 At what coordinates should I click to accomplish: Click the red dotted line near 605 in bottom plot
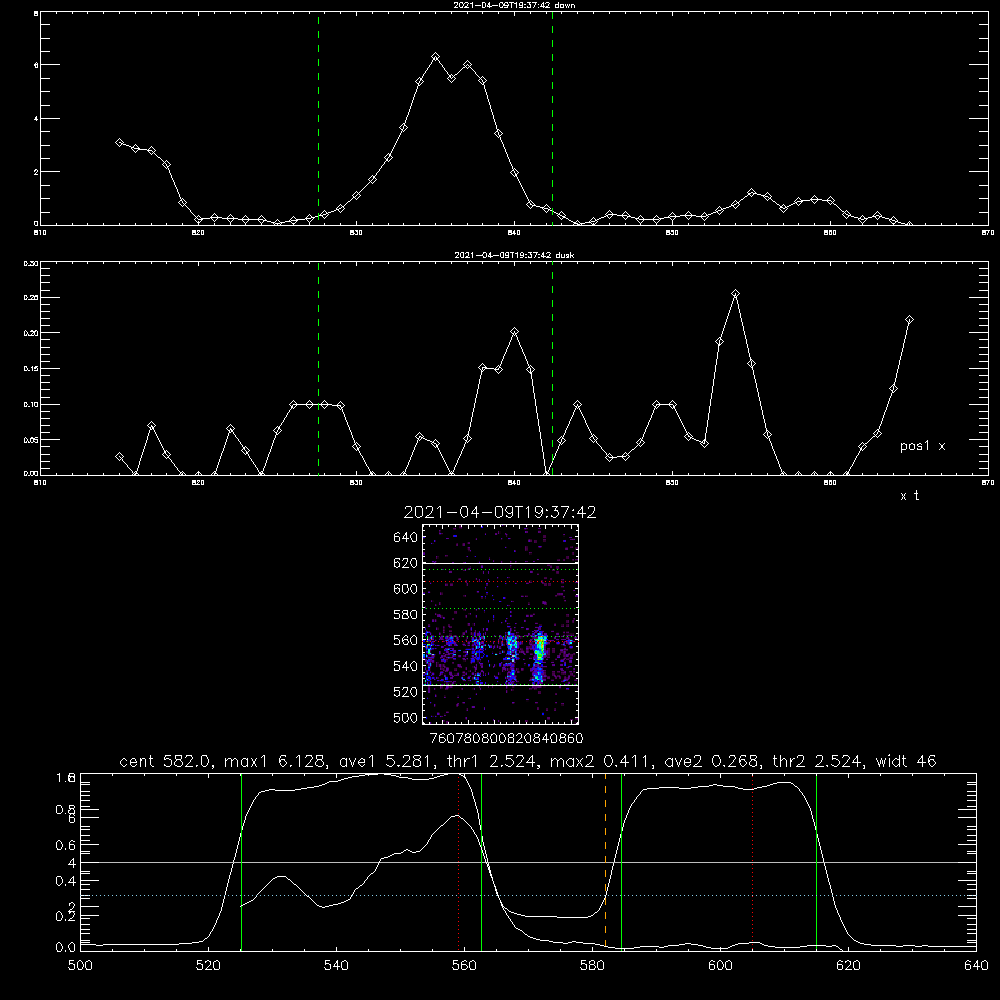pos(753,861)
